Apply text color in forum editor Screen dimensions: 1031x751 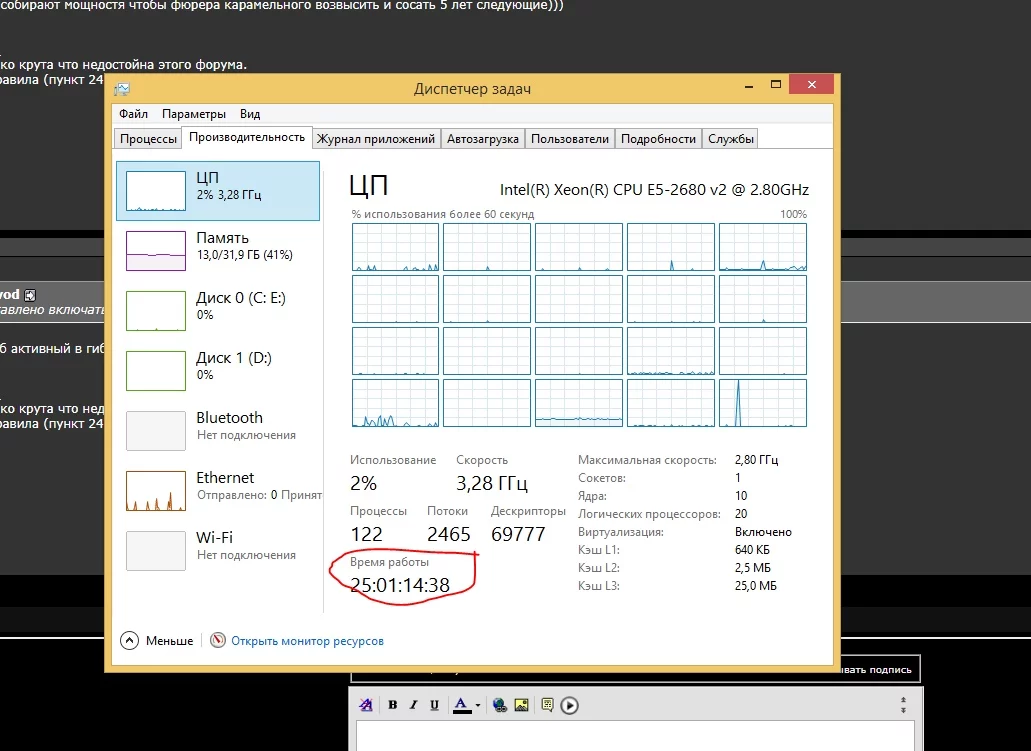(x=462, y=705)
